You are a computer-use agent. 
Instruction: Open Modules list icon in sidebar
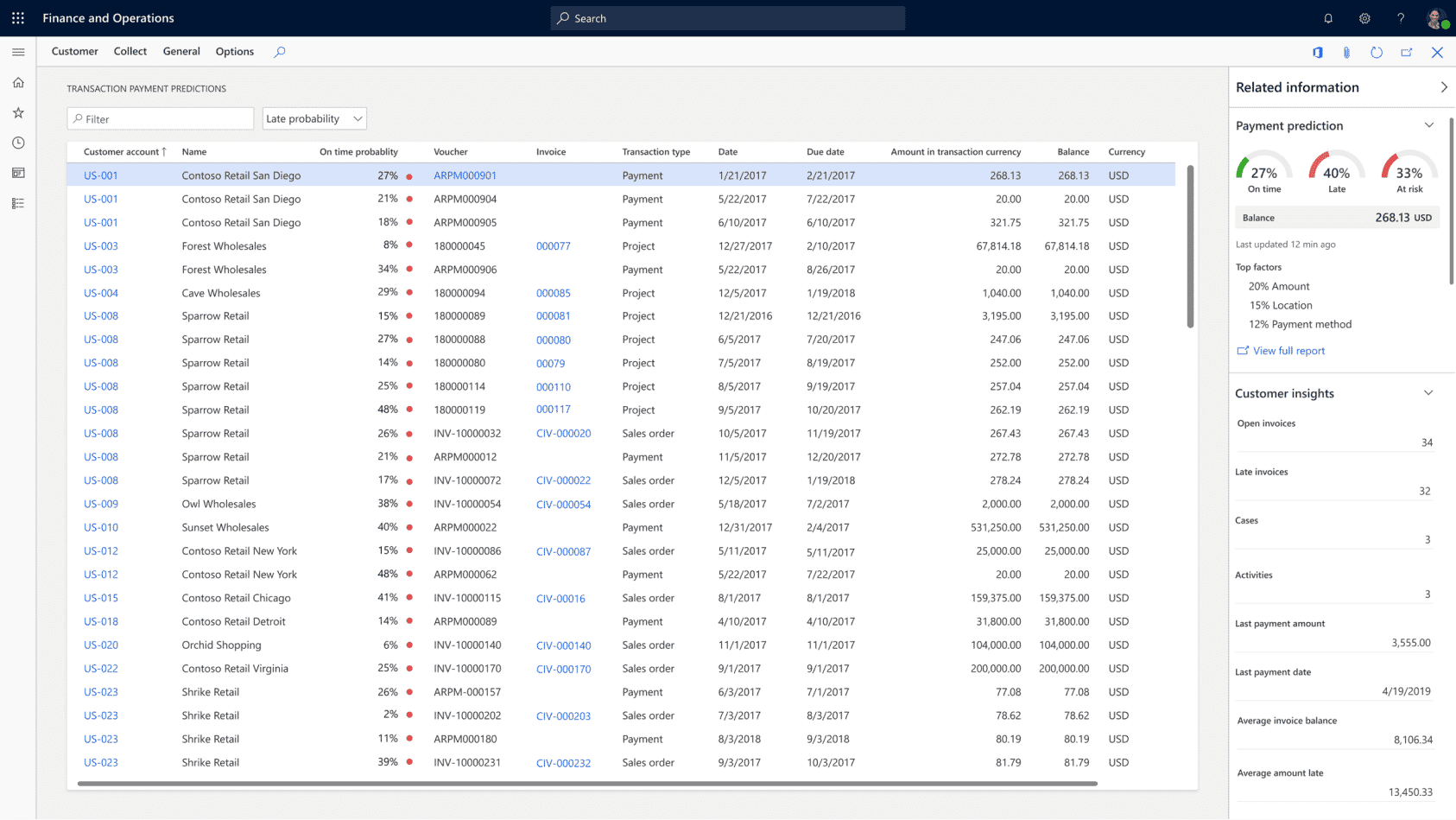[18, 204]
